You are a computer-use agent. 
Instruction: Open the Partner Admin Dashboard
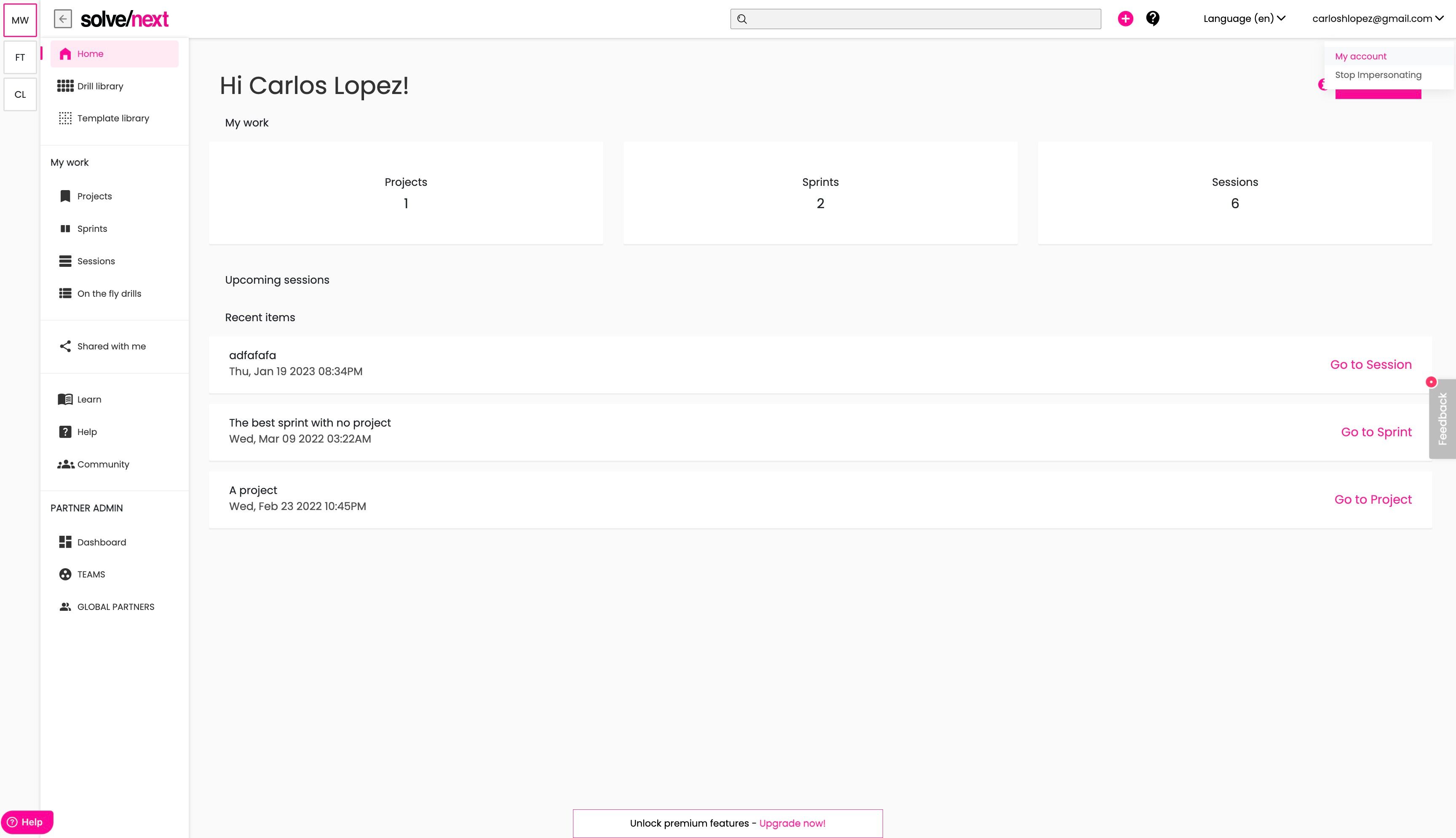pos(102,542)
